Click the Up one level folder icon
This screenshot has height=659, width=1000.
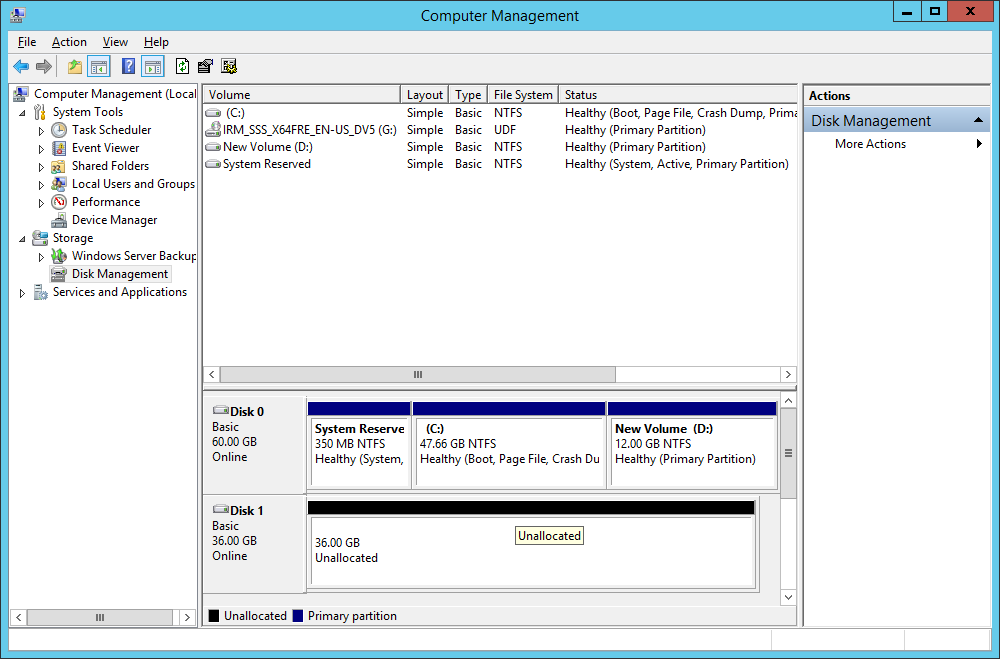pyautogui.click(x=74, y=67)
